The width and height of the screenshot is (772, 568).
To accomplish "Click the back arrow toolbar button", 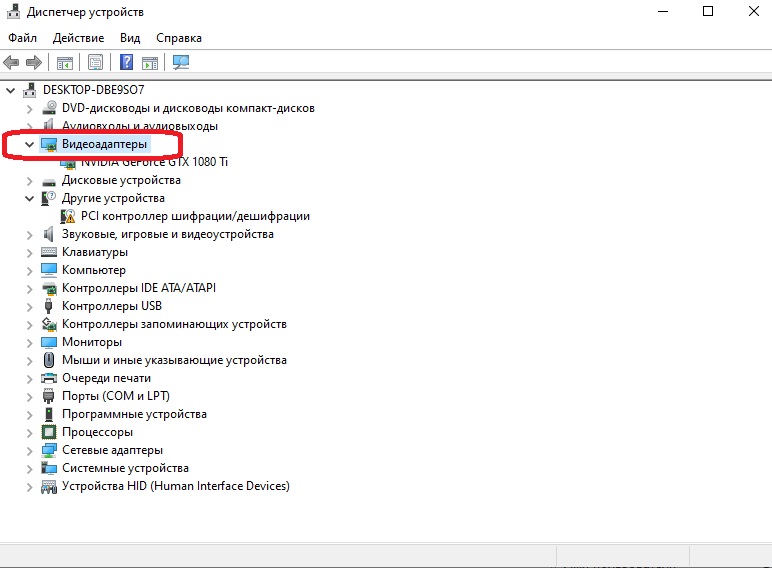I will click(x=12, y=62).
